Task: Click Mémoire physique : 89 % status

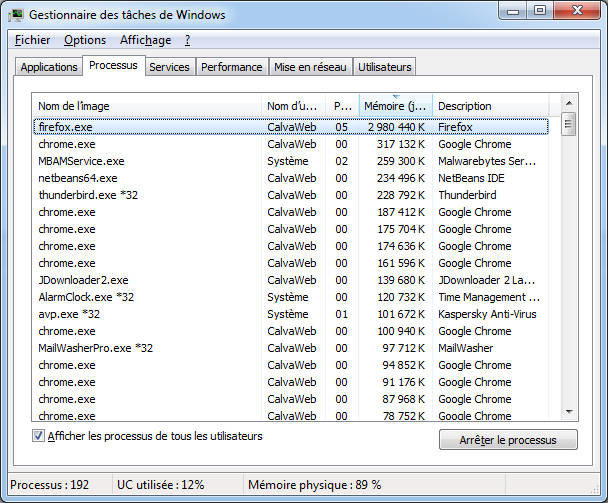Action: click(x=314, y=485)
